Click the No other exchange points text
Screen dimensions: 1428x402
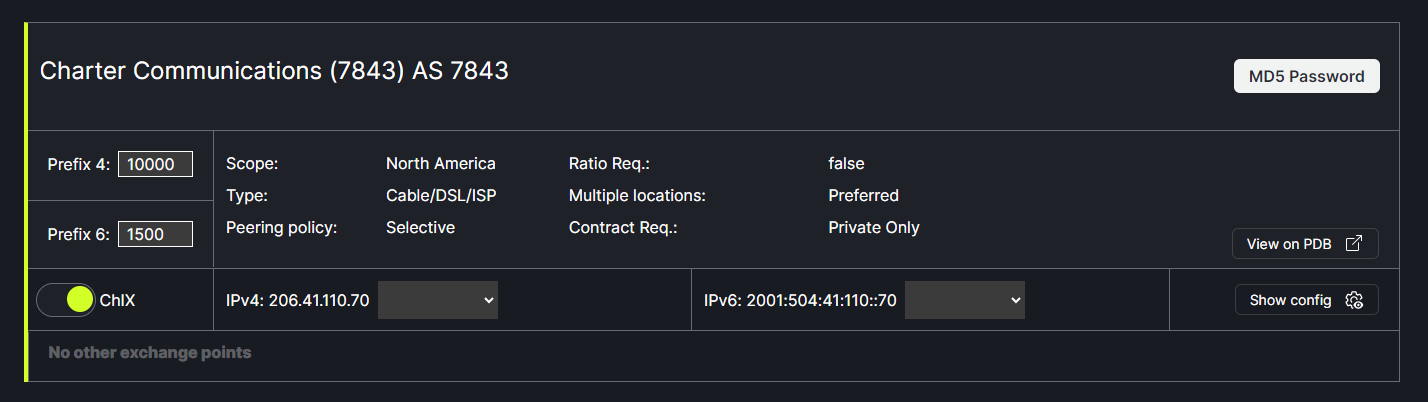(150, 353)
